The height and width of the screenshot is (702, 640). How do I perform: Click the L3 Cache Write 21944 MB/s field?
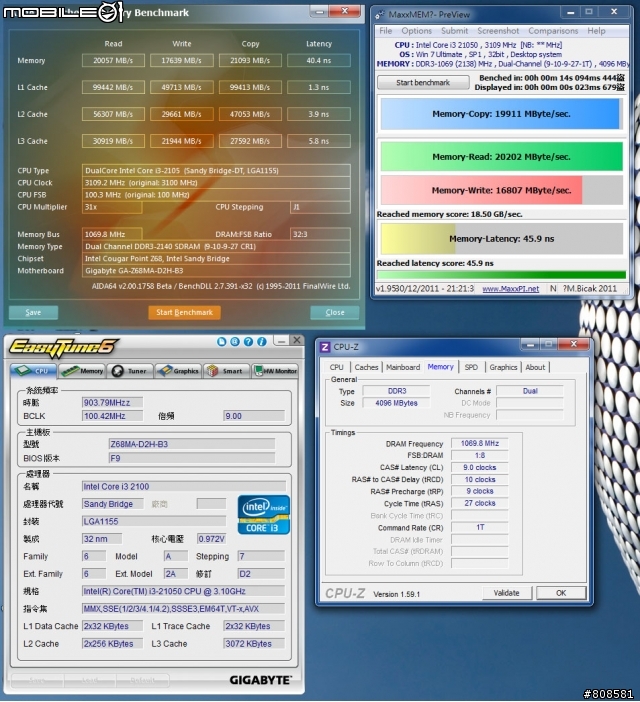coord(181,141)
